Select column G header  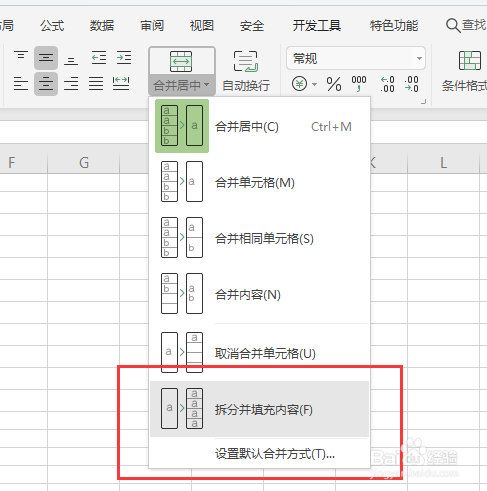pyautogui.click(x=84, y=163)
